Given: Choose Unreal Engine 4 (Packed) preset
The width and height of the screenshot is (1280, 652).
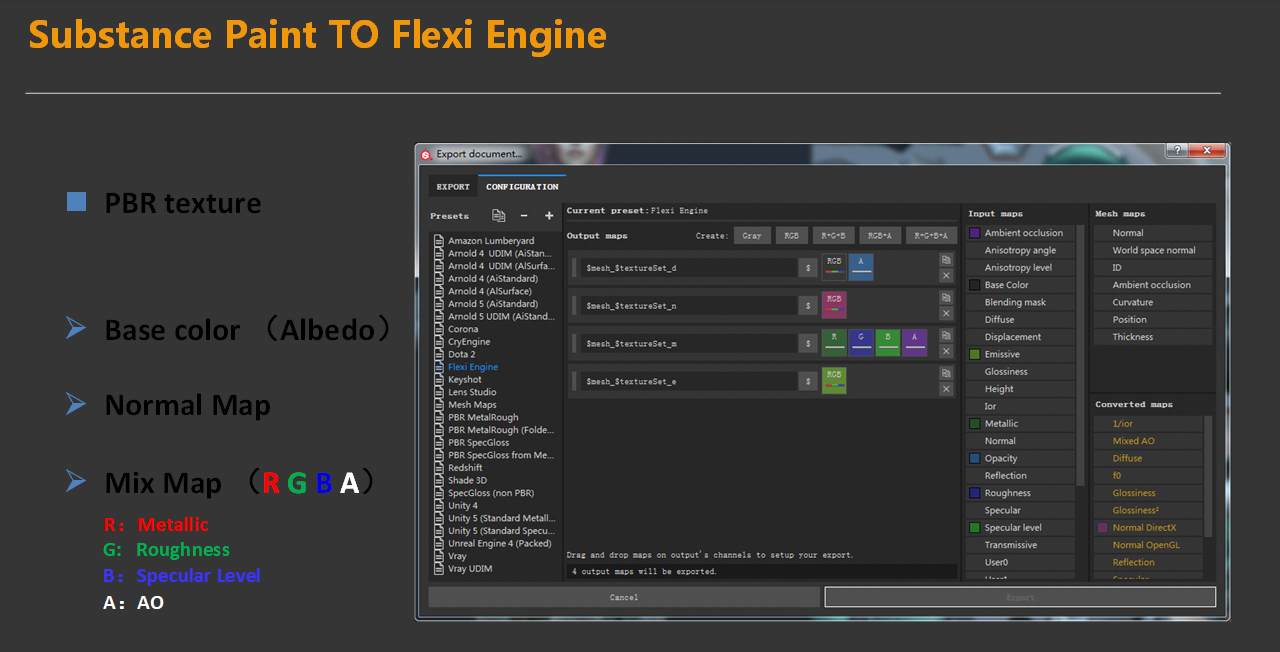Looking at the screenshot, I should pyautogui.click(x=499, y=543).
